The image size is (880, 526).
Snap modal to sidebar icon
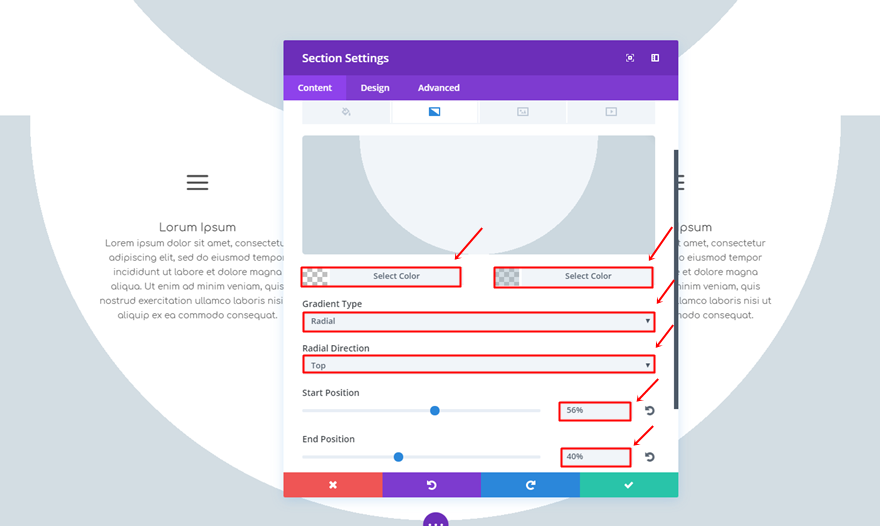655,58
